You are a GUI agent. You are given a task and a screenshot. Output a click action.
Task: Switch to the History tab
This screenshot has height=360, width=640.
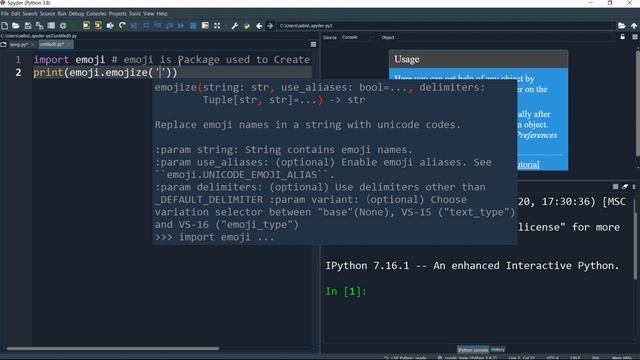498,350
